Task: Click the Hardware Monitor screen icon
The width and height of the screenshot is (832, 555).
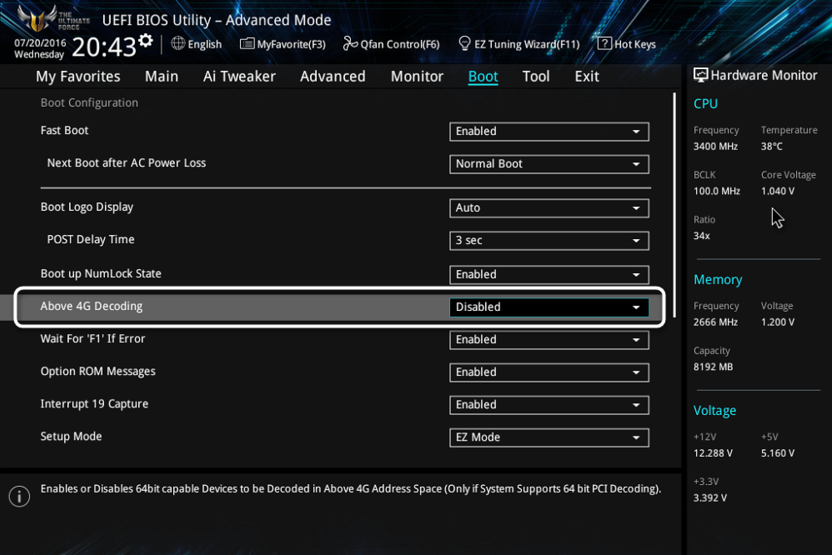Action: coord(700,75)
